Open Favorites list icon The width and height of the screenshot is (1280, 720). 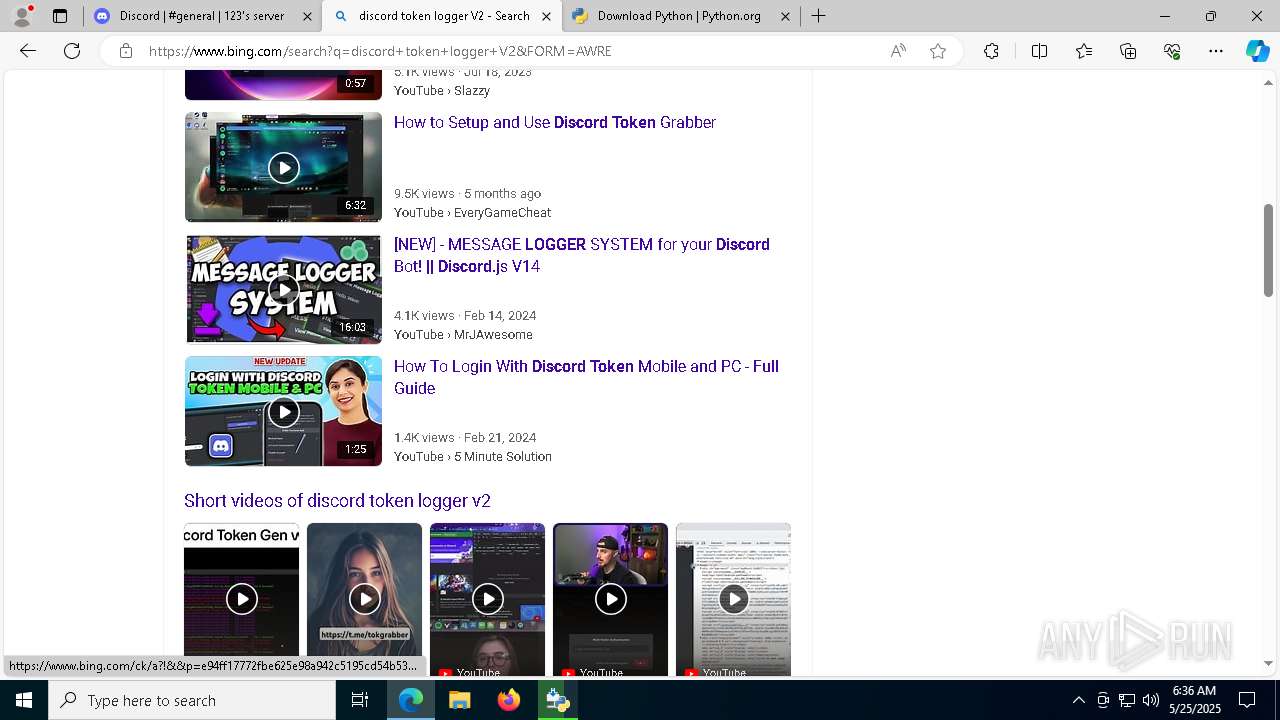tap(1084, 51)
